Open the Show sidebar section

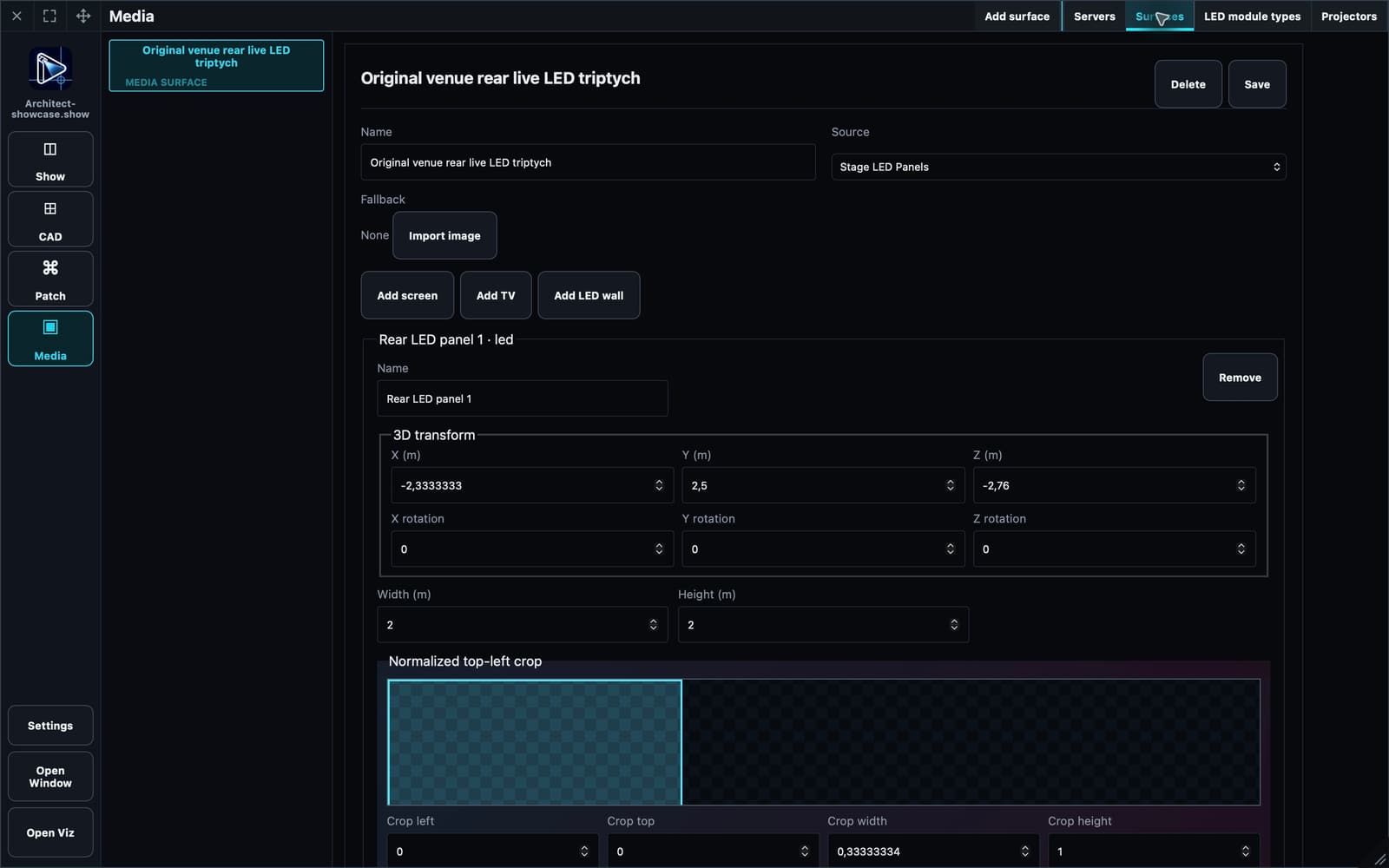[x=50, y=160]
